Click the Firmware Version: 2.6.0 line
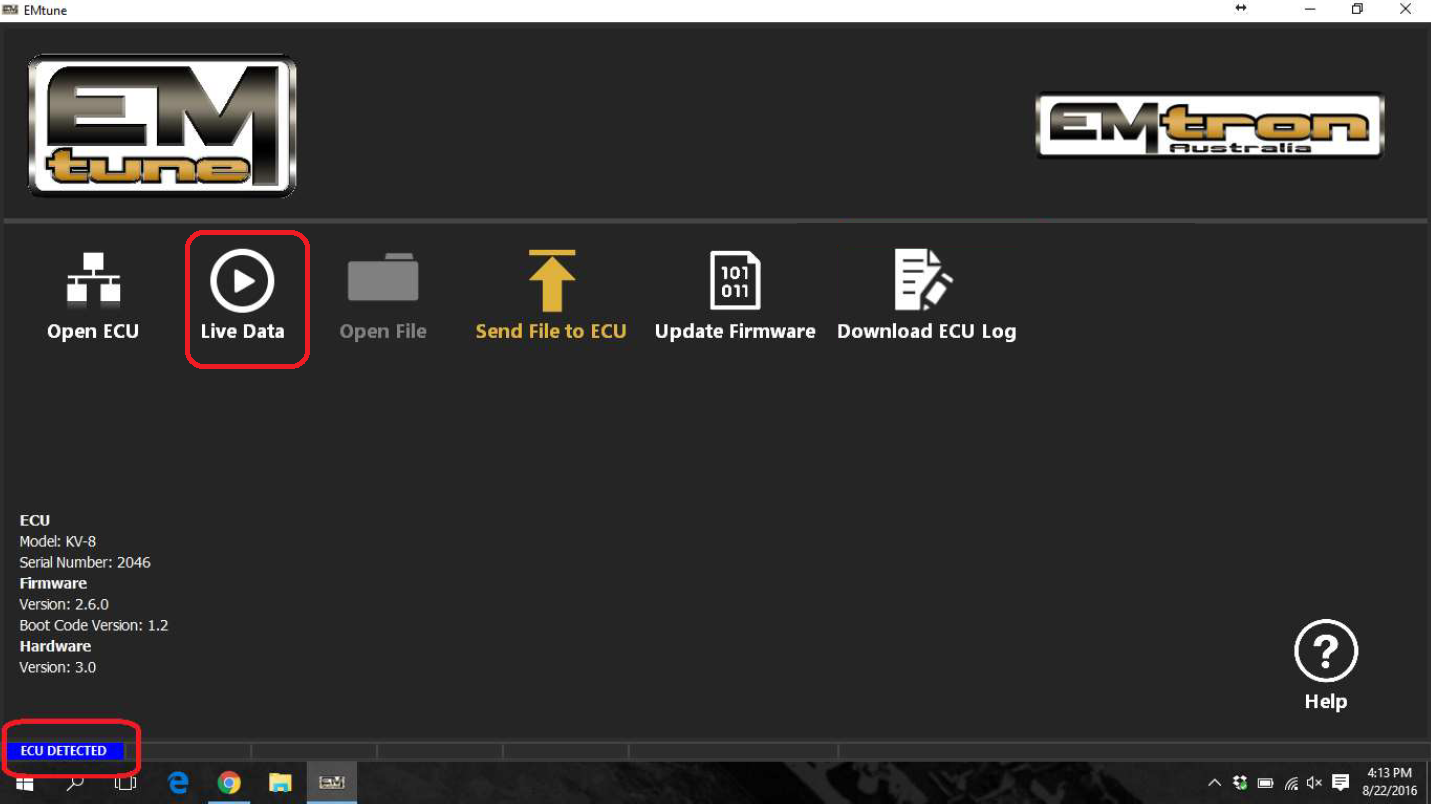 point(64,604)
